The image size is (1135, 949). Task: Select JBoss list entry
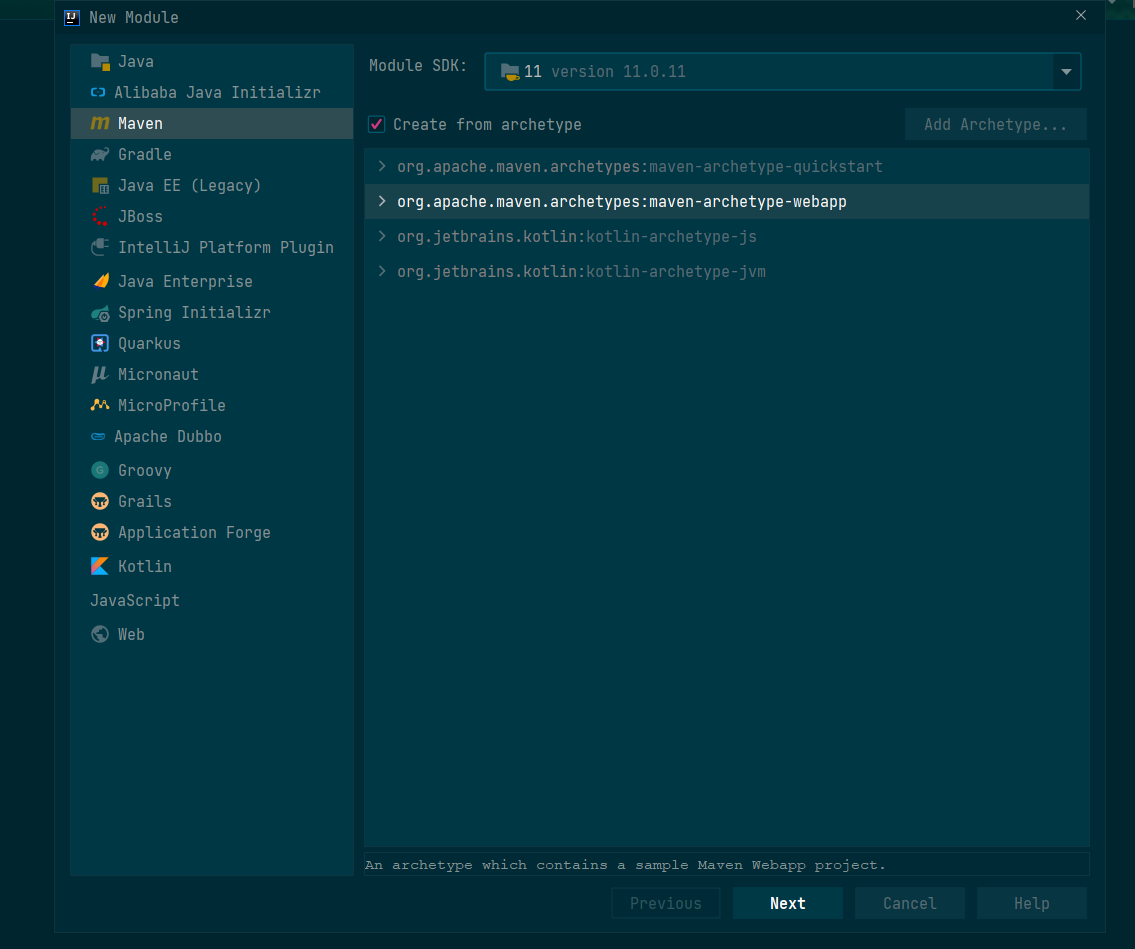(x=212, y=216)
